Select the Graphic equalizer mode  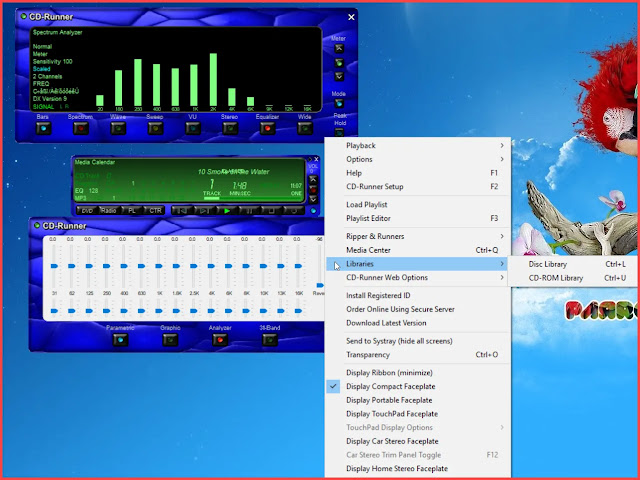coord(170,340)
